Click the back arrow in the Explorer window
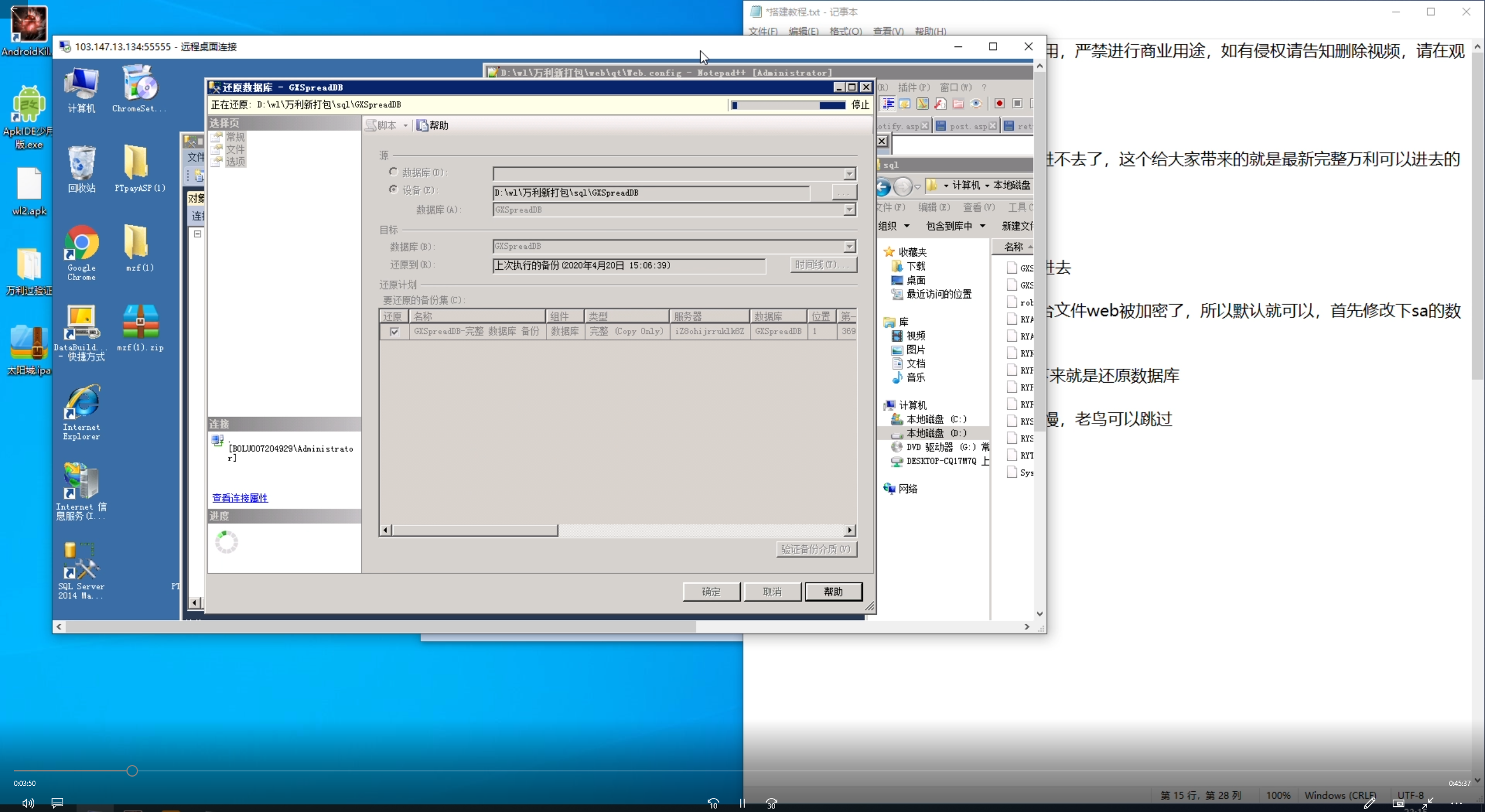The height and width of the screenshot is (812, 1485). (x=883, y=186)
